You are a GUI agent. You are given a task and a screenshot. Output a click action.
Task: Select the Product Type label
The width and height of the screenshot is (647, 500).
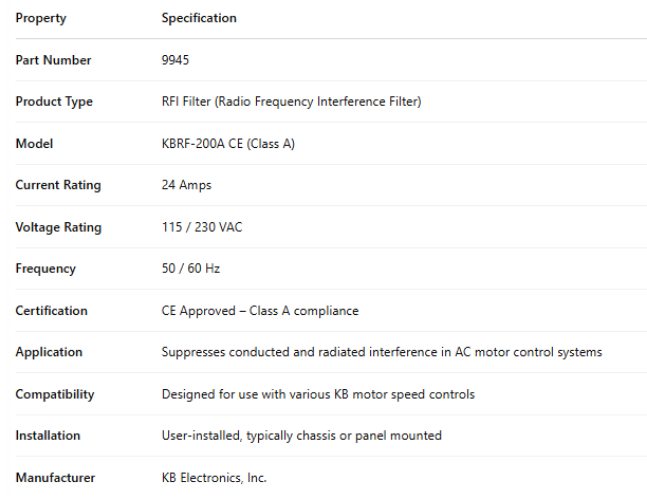[x=54, y=102]
